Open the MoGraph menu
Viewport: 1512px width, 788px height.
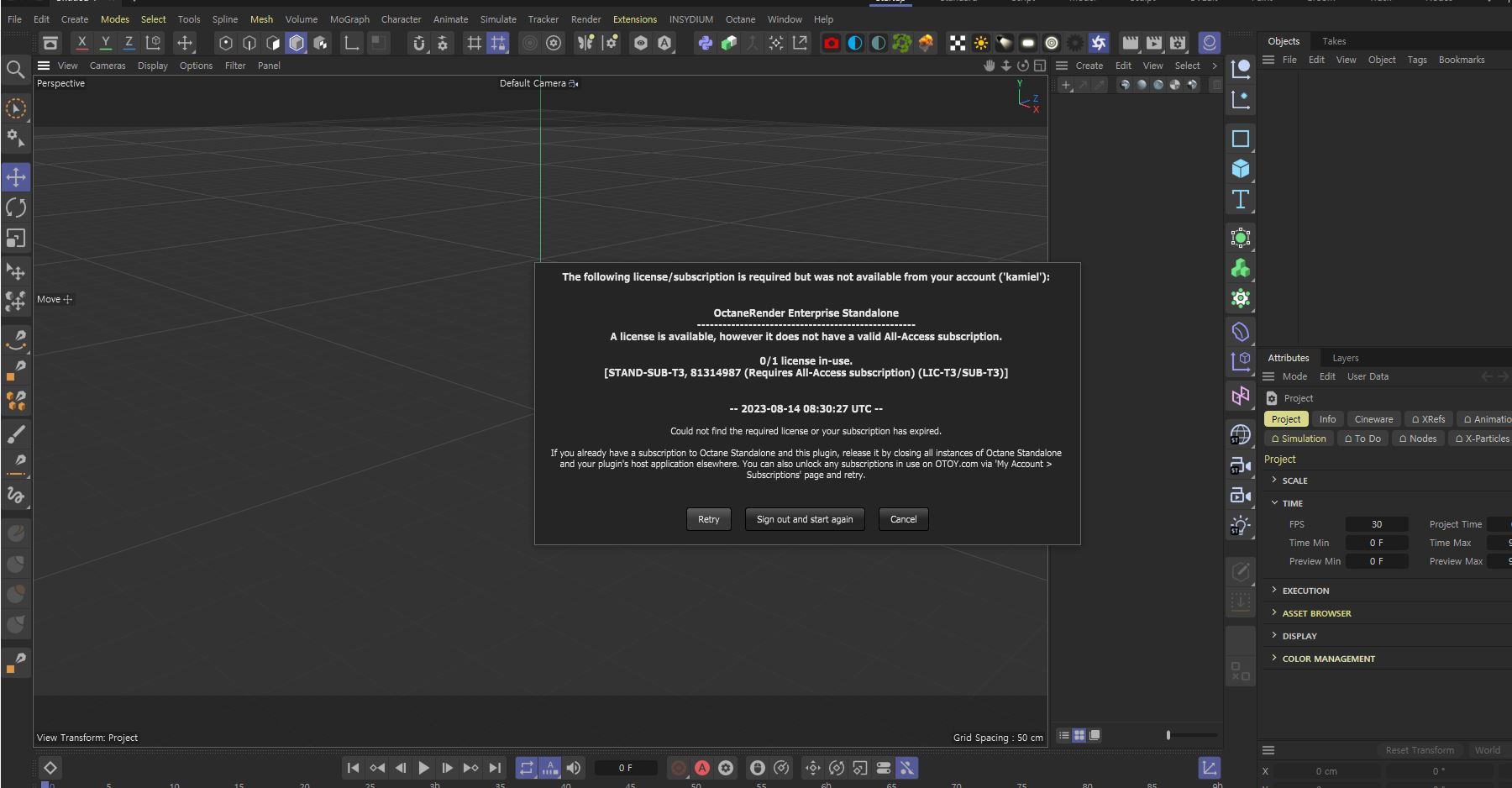tap(349, 19)
